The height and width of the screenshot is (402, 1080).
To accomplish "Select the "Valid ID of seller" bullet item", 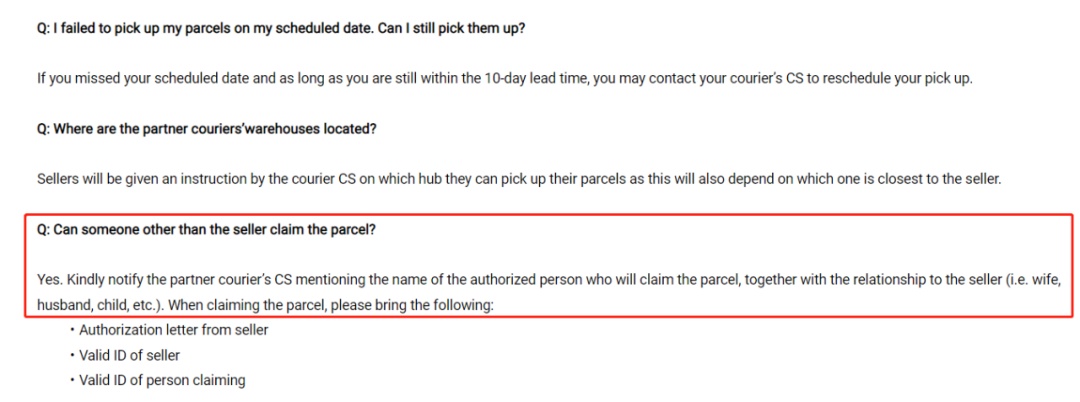I will tap(129, 355).
